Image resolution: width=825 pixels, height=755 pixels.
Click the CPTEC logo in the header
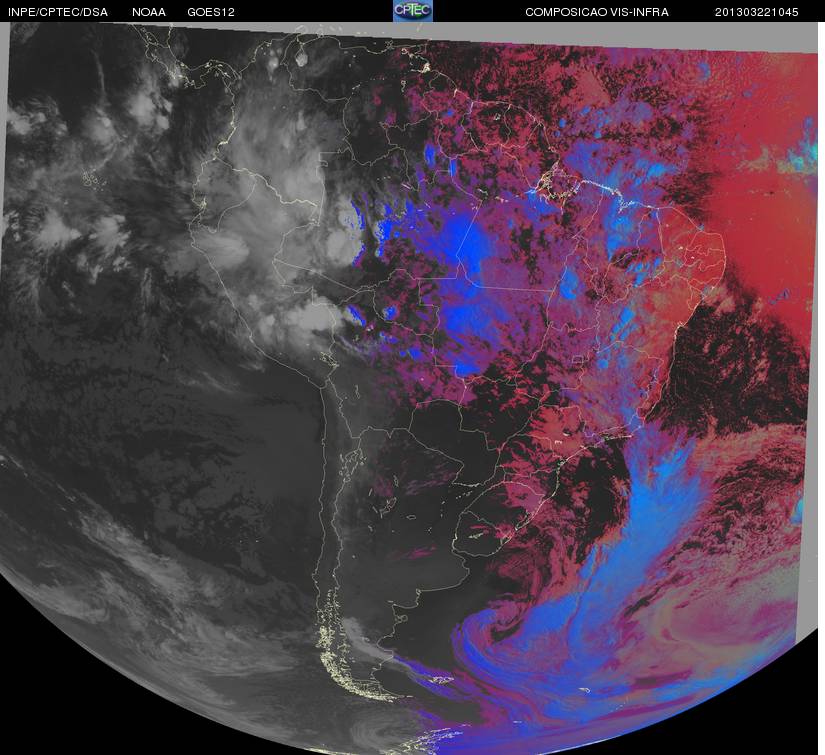tap(413, 11)
